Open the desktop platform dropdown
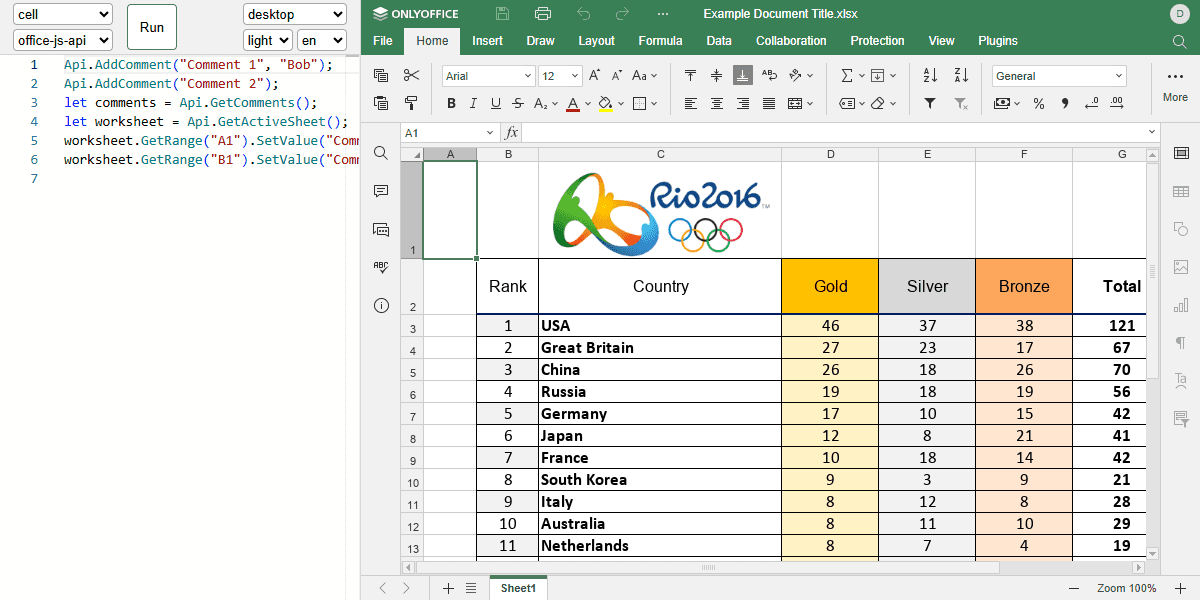Screen dimensions: 1200x600 (294, 15)
